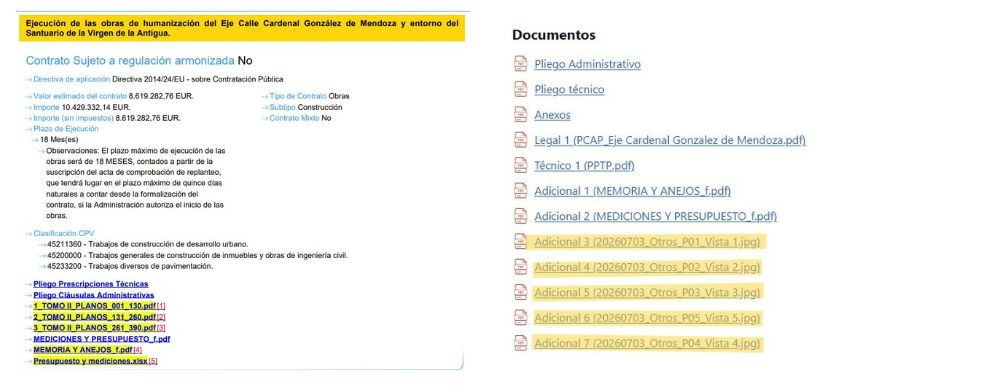Click the 'Importe (sin impuestos)' label
1000x392 pixels.
click(73, 118)
